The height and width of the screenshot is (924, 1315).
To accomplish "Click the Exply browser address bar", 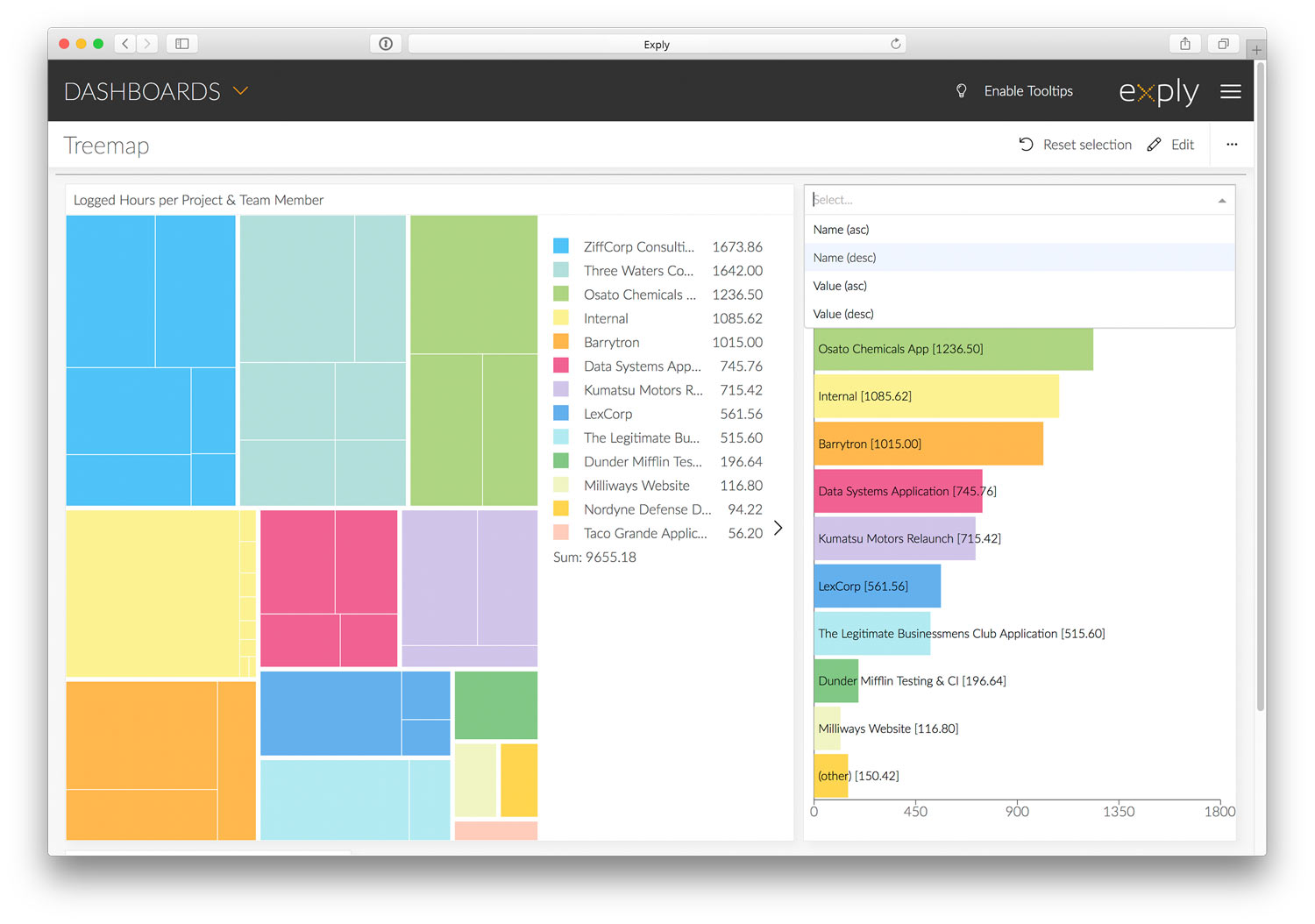I will click(657, 44).
